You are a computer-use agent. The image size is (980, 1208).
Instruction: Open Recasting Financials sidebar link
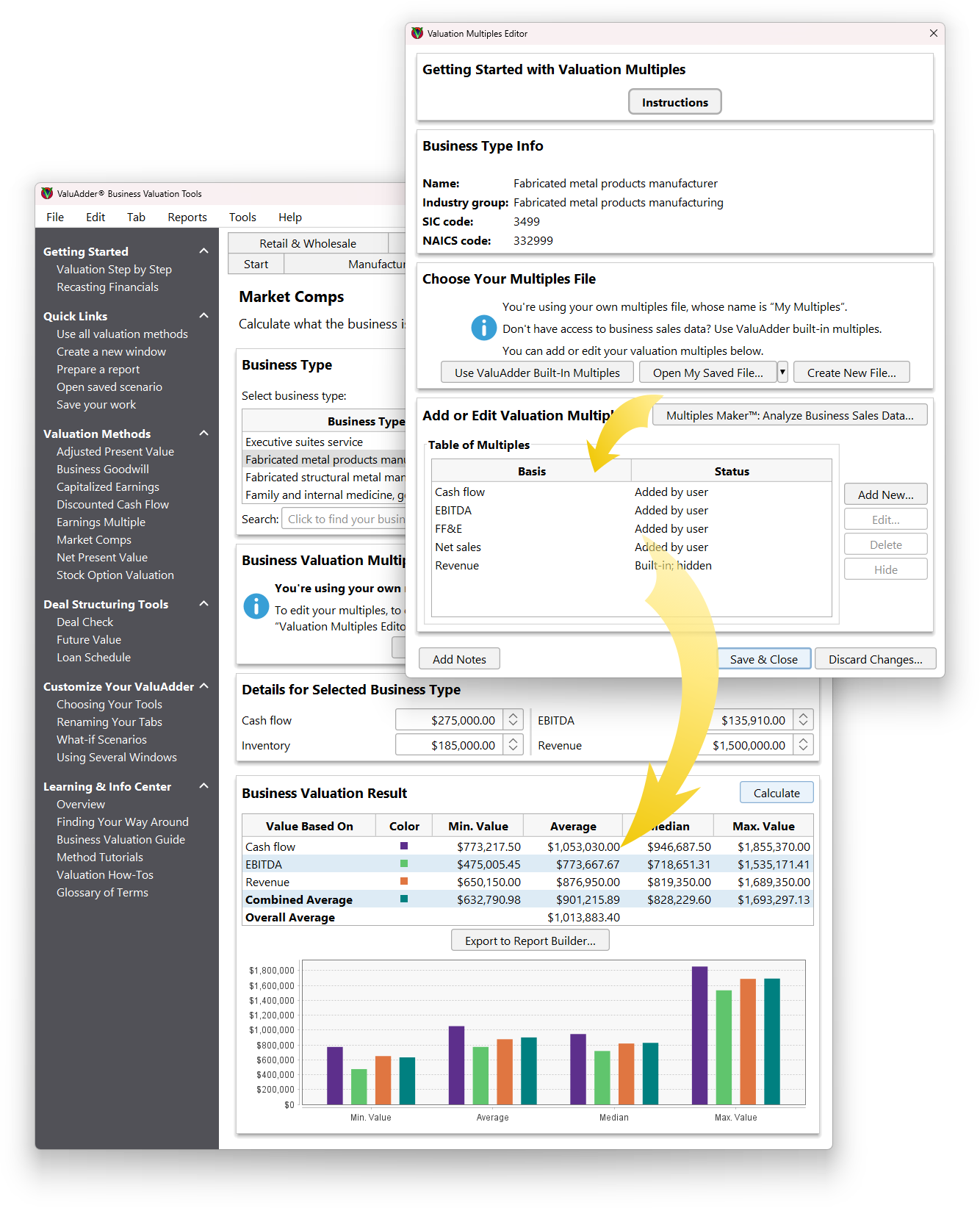click(107, 287)
